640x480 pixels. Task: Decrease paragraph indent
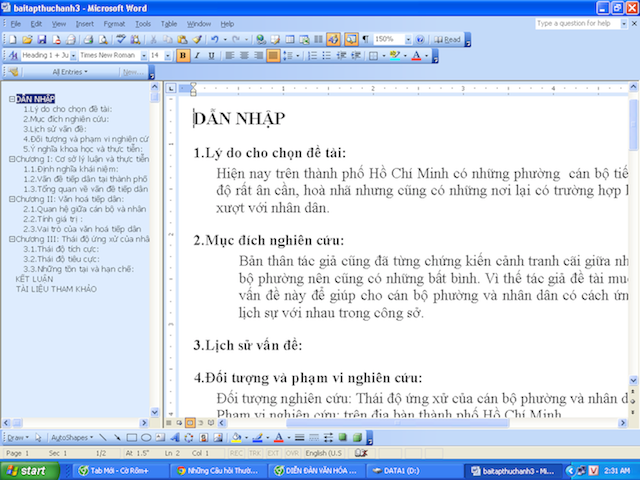(341, 56)
